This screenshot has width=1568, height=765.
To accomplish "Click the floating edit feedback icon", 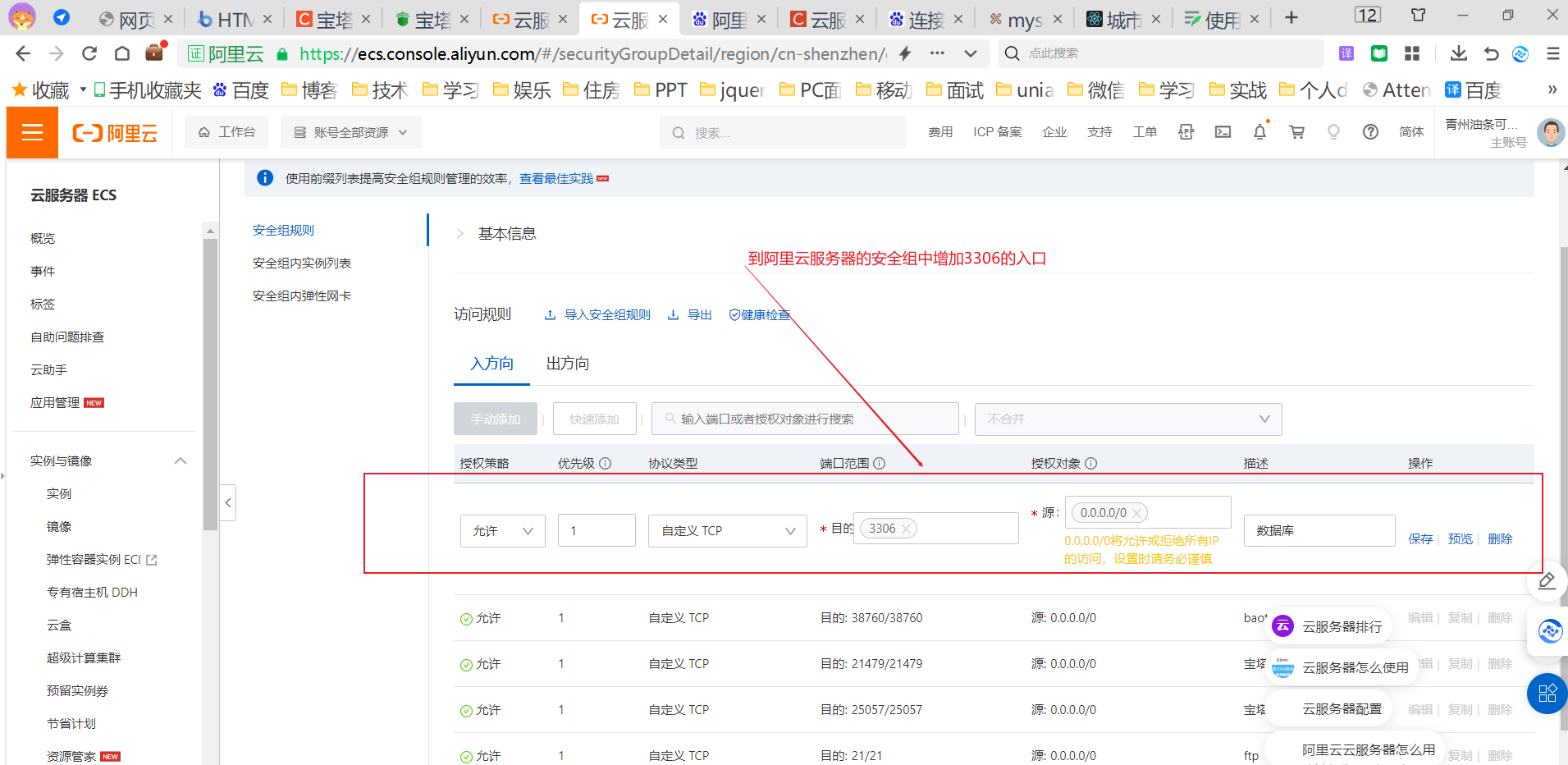I will tap(1547, 582).
